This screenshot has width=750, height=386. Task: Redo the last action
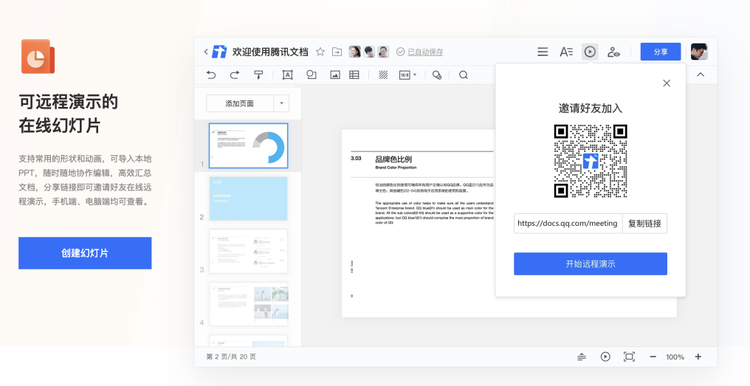pos(234,75)
